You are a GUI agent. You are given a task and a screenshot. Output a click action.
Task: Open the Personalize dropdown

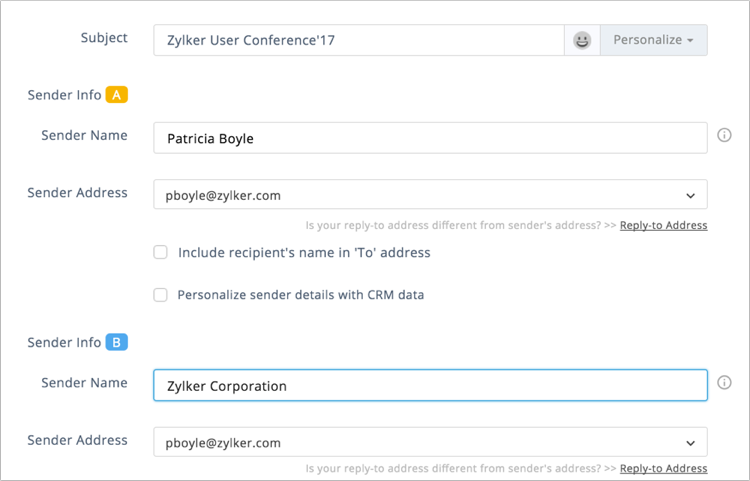(654, 40)
